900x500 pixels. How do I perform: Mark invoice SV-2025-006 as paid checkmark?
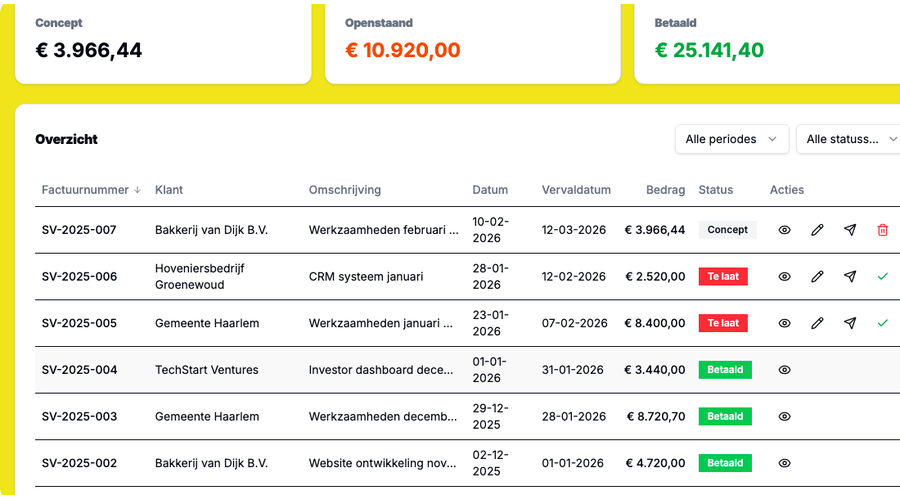point(882,276)
